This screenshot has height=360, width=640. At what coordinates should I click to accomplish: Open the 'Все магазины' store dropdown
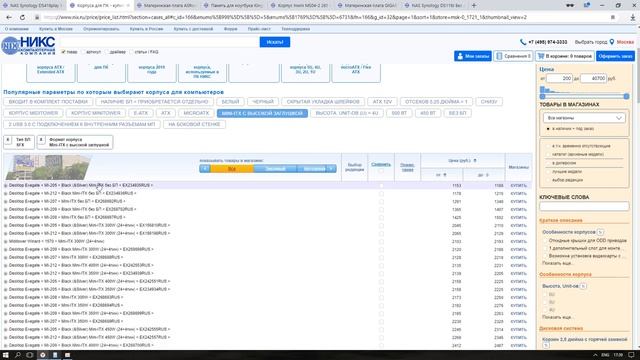[584, 118]
